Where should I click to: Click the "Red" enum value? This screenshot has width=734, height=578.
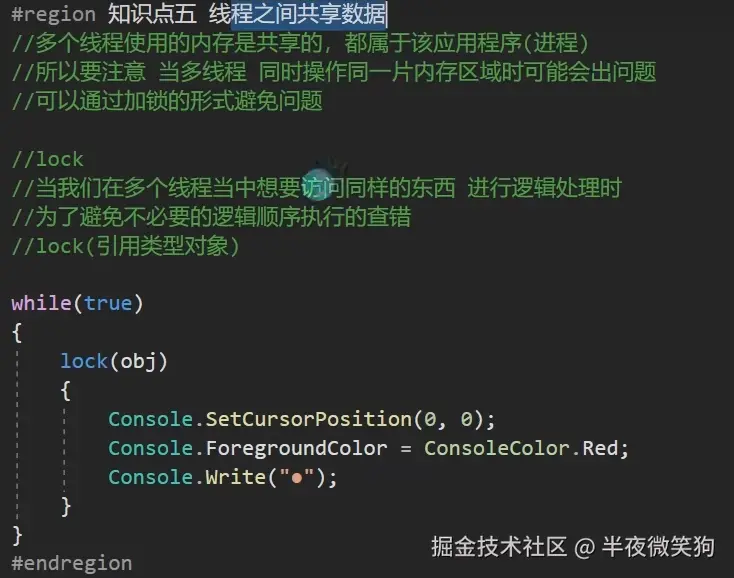(601, 447)
